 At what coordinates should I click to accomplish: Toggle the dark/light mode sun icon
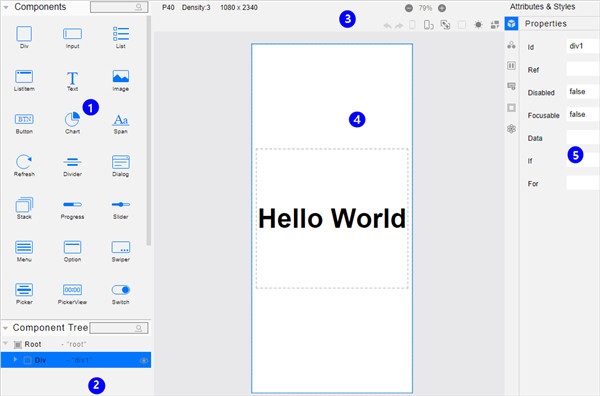[x=478, y=25]
